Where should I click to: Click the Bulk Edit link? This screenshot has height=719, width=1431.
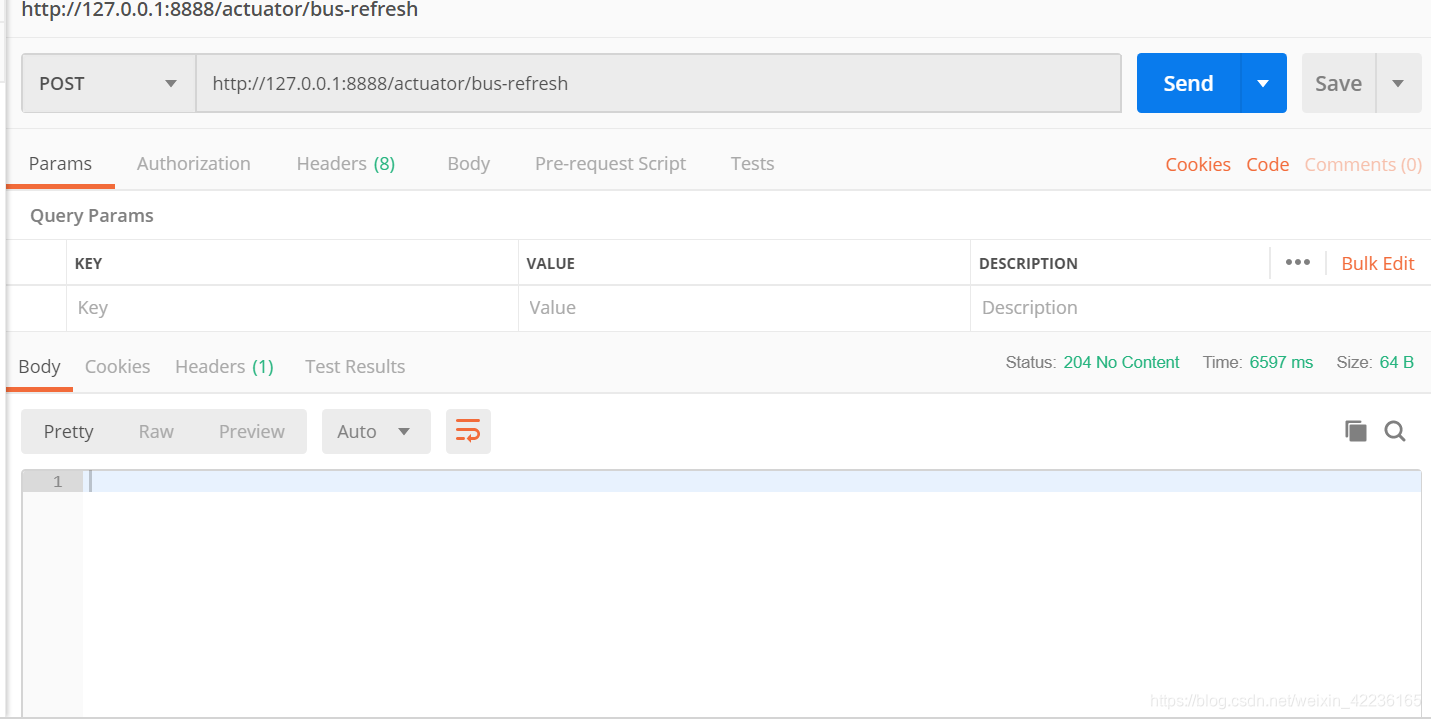(1378, 263)
